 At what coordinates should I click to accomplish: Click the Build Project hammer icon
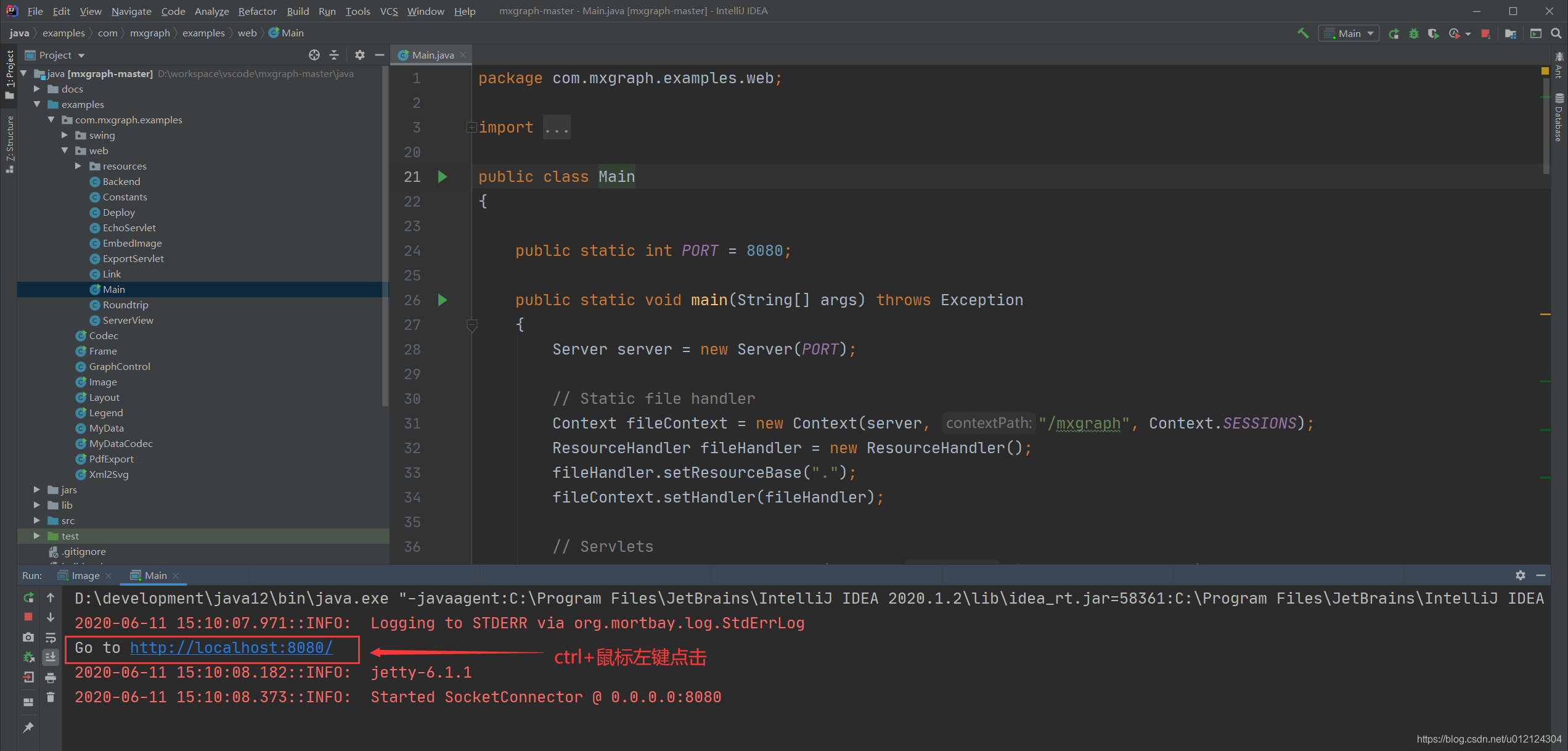point(1302,33)
